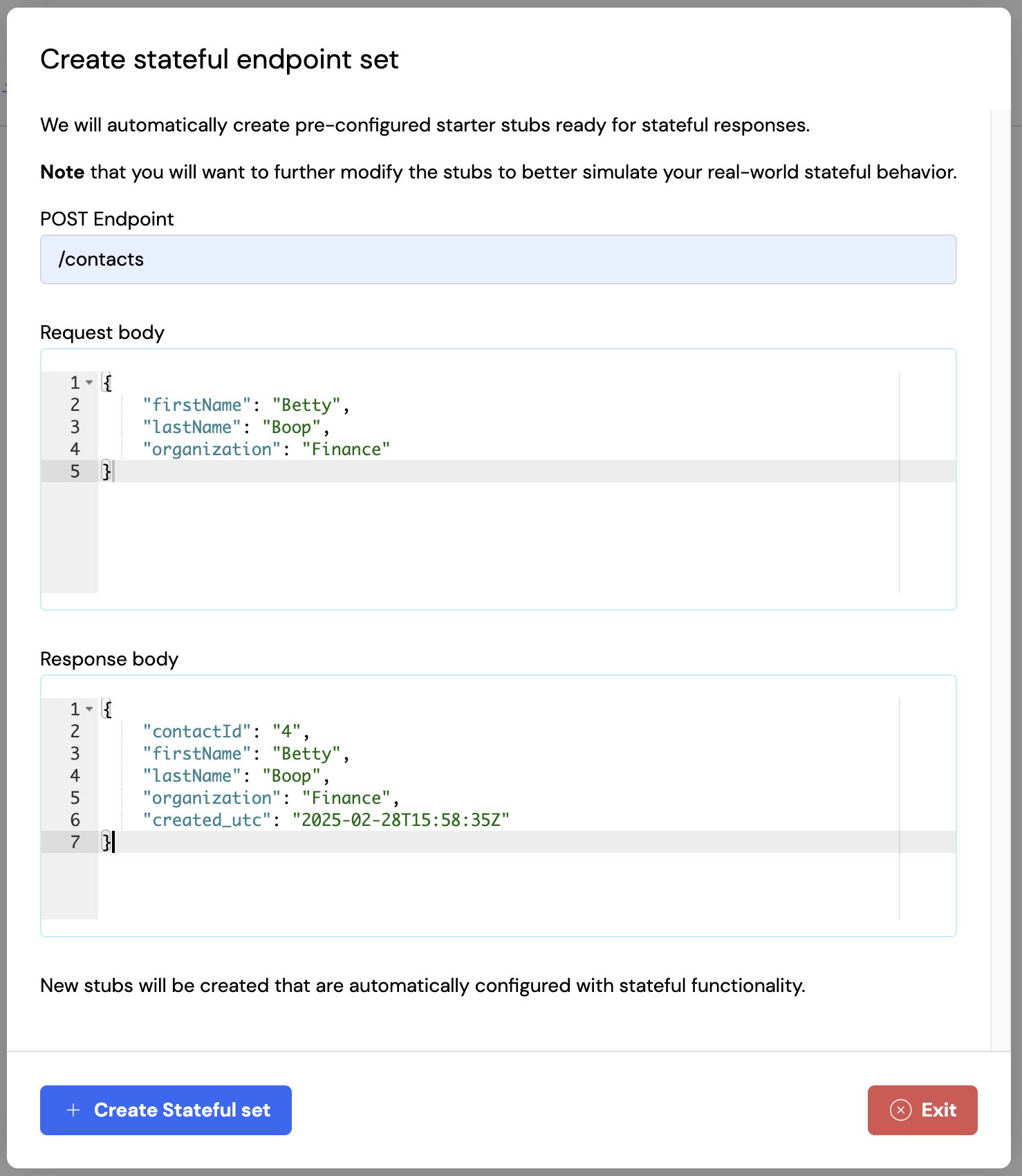Click inside the empty Request body editor area
Image resolution: width=1022 pixels, height=1176 pixels.
click(x=484, y=540)
